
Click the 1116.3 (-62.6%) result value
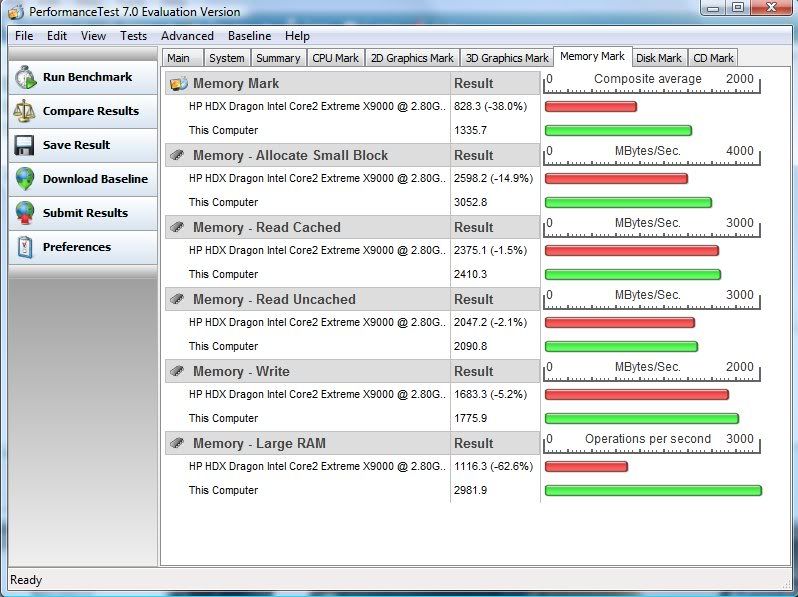(x=494, y=466)
